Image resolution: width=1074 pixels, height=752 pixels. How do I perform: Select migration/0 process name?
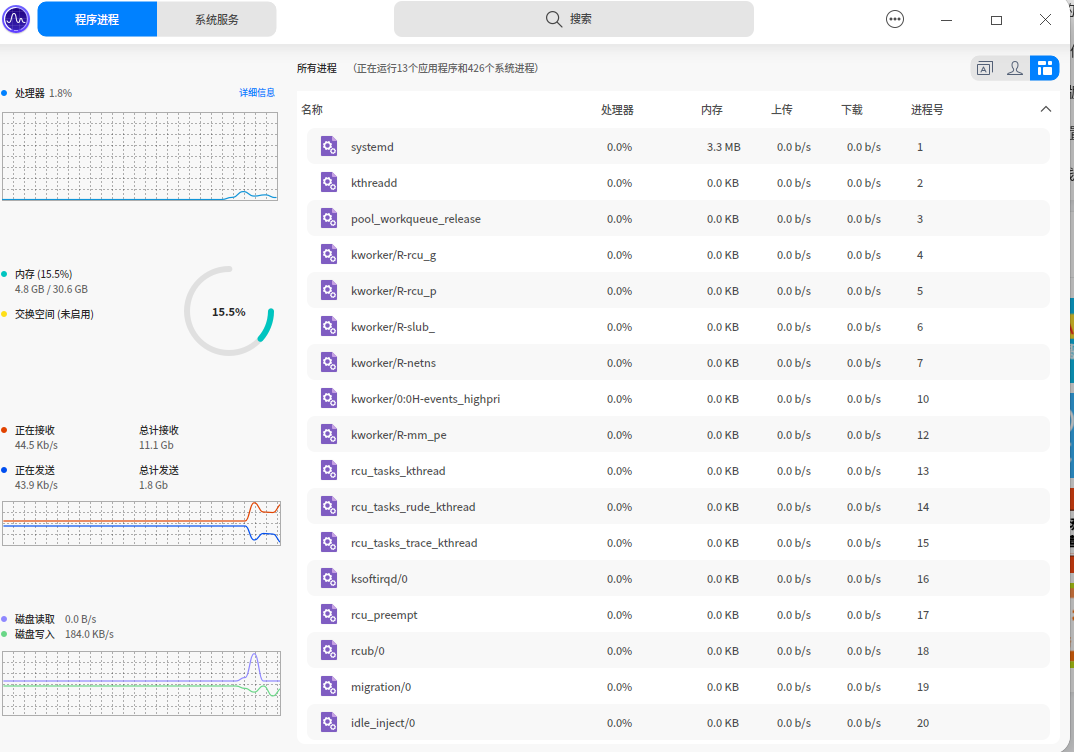[381, 687]
